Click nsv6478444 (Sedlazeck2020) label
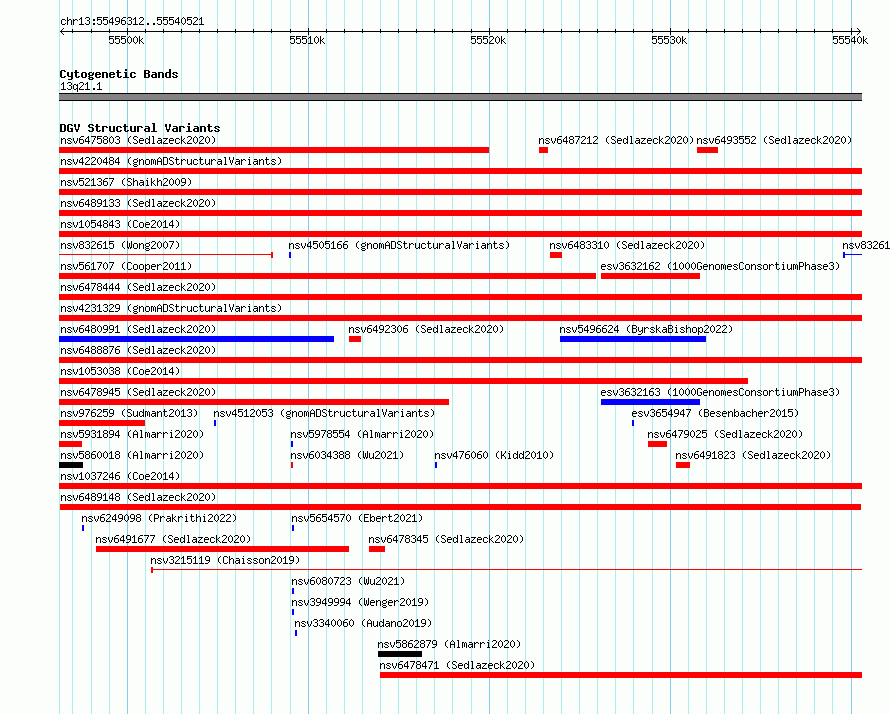This screenshot has height=714, width=890. pyautogui.click(x=138, y=287)
